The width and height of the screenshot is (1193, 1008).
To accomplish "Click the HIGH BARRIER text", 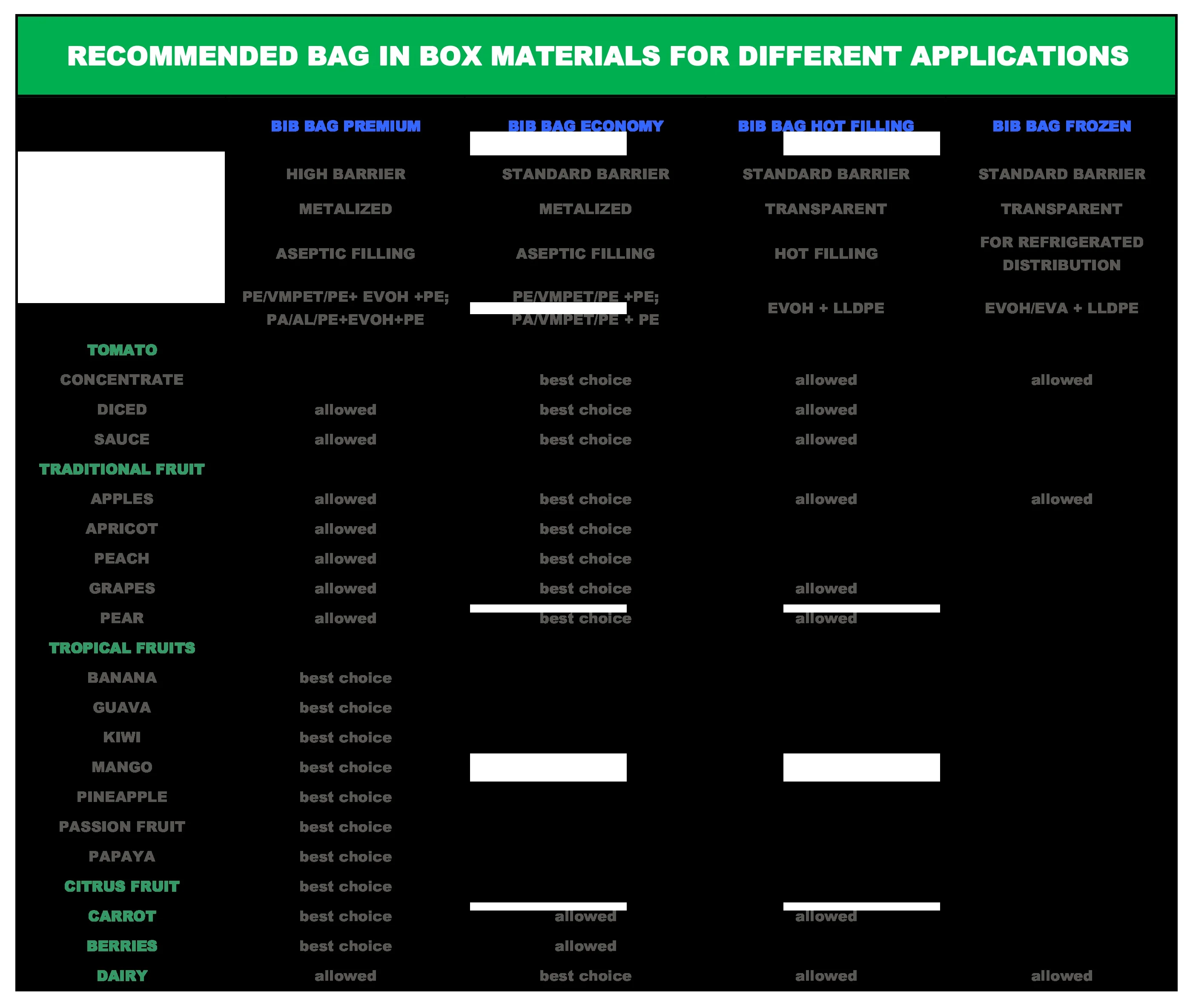I will click(x=345, y=174).
